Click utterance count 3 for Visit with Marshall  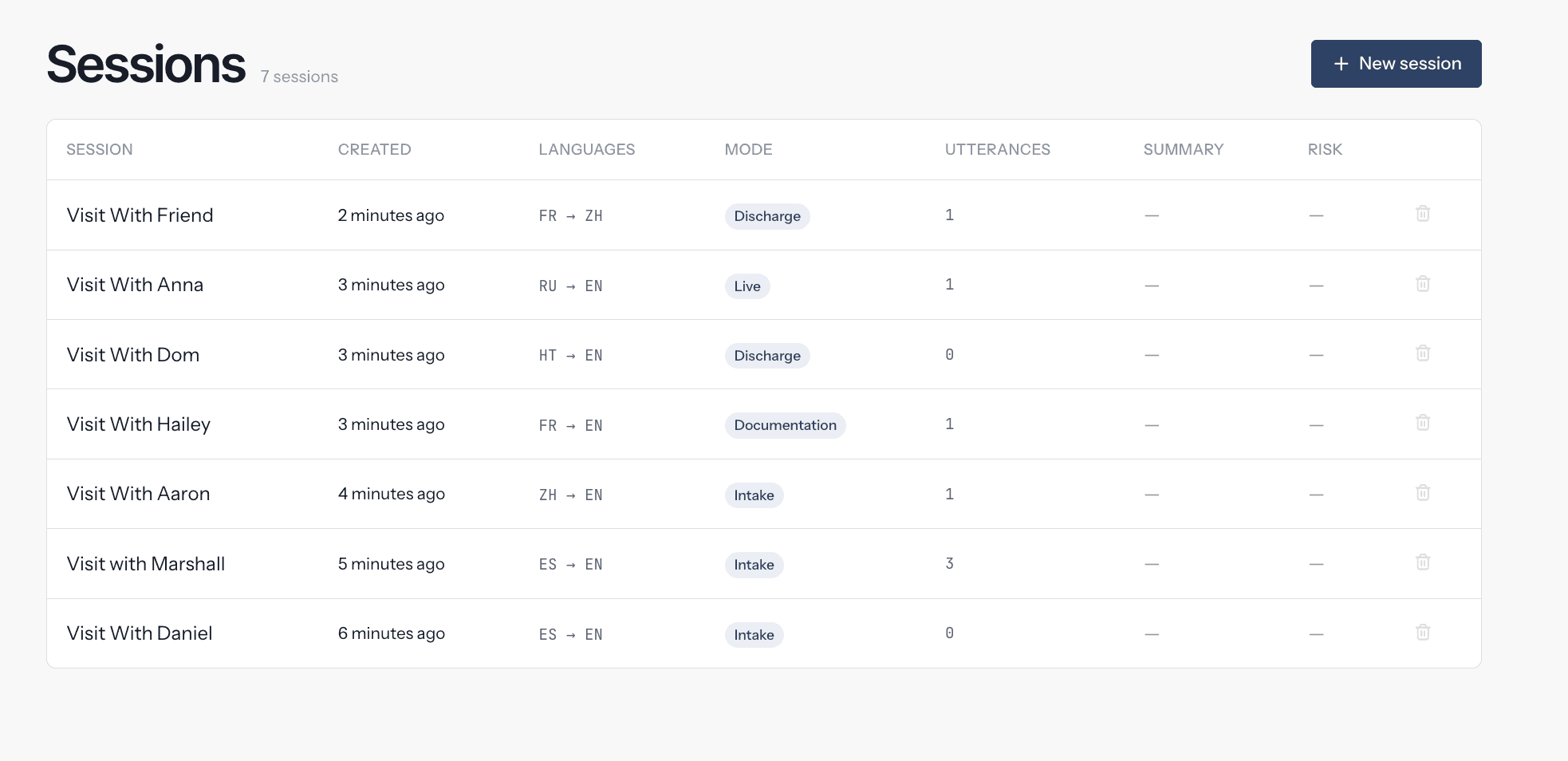pos(950,563)
